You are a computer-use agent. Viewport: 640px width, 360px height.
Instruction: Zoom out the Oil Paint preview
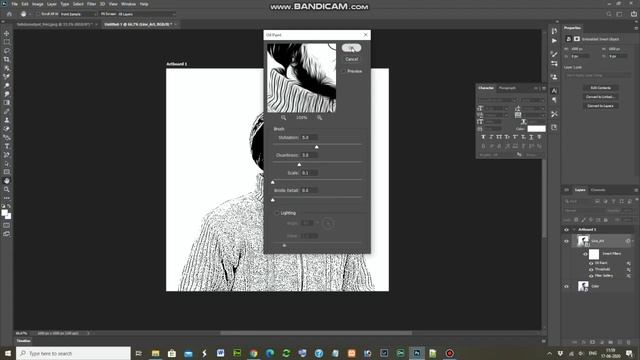click(x=283, y=118)
